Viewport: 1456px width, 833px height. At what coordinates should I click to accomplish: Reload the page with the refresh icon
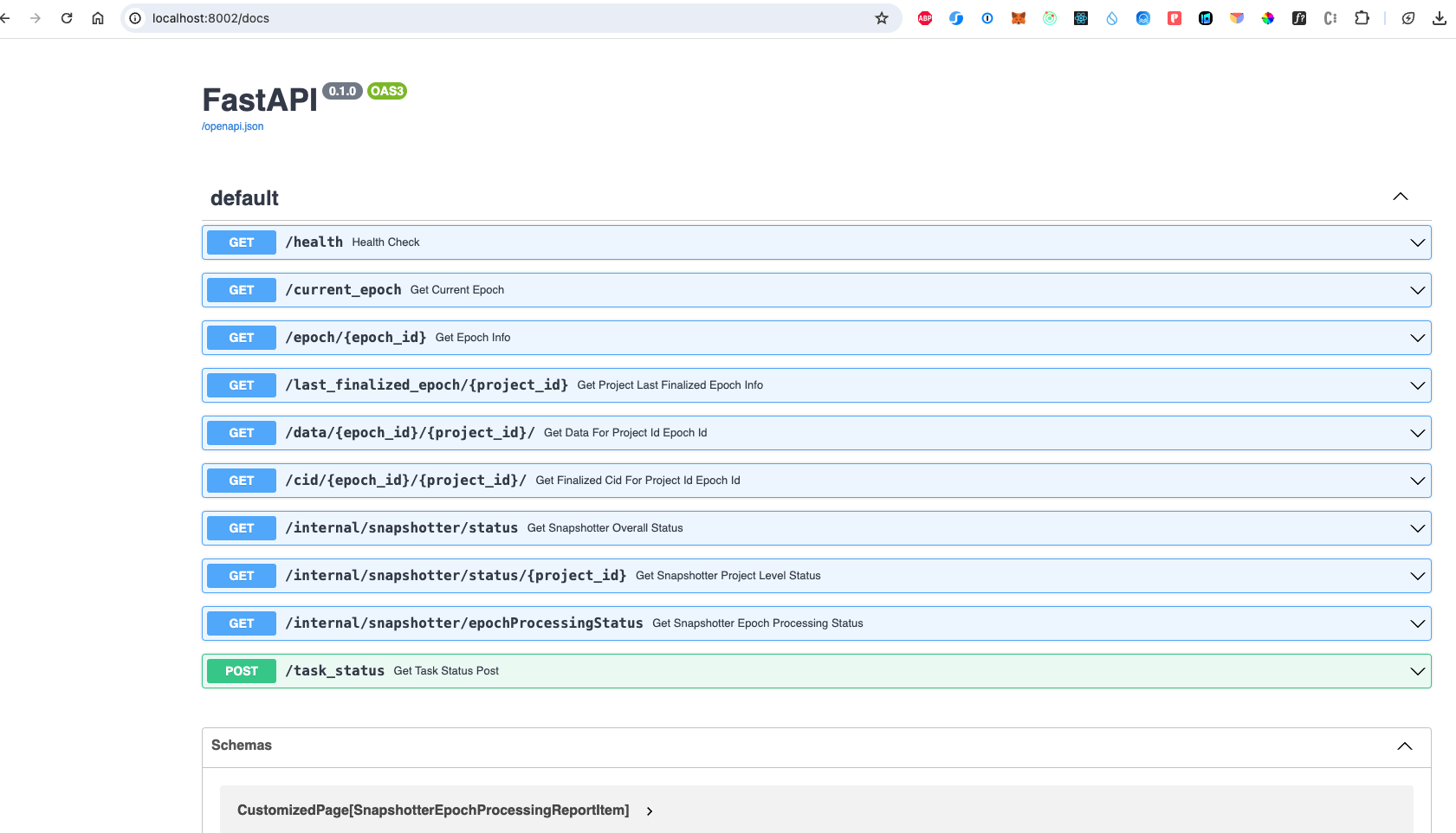(x=67, y=18)
